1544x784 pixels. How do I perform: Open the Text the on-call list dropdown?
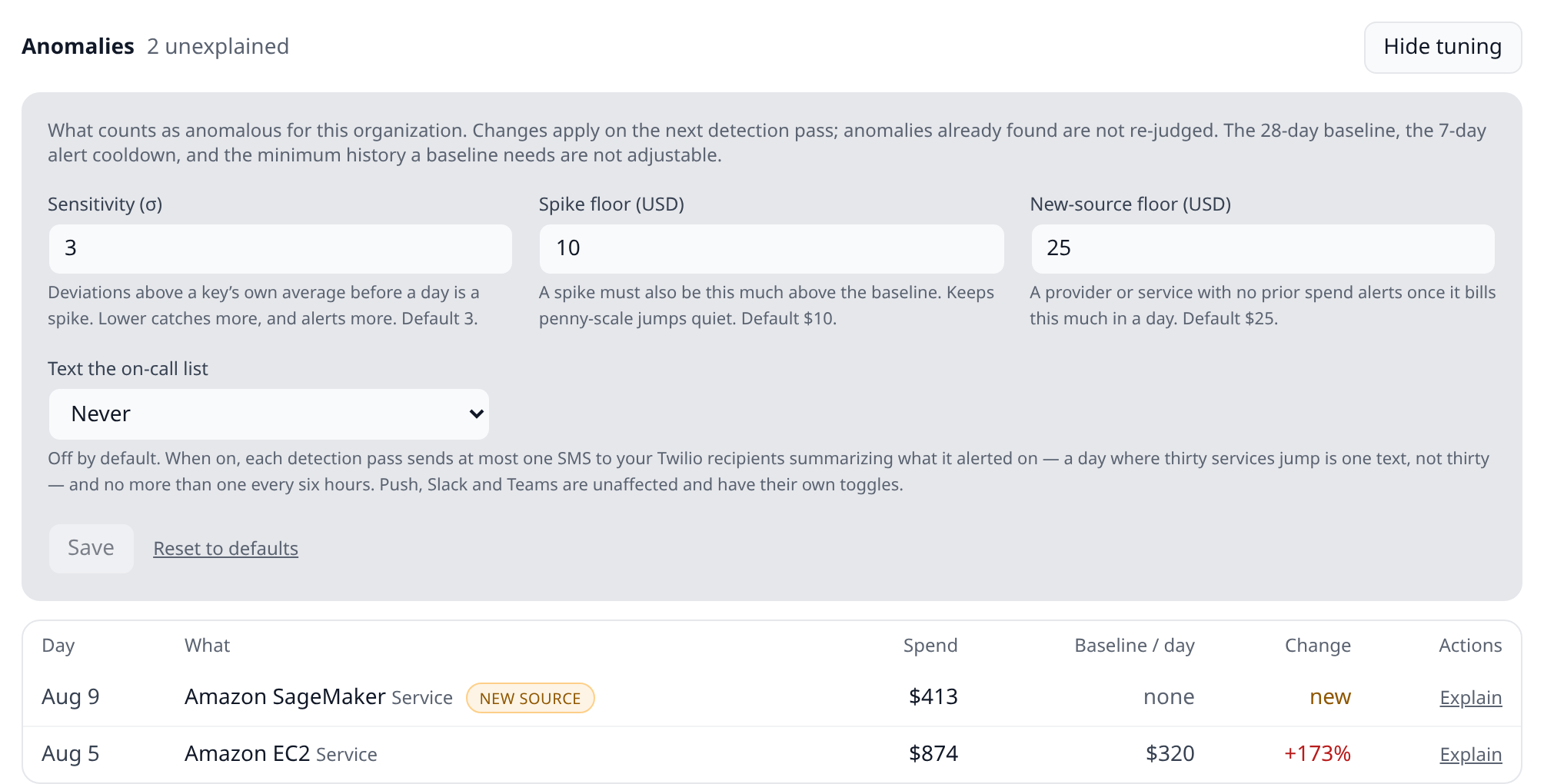[269, 414]
